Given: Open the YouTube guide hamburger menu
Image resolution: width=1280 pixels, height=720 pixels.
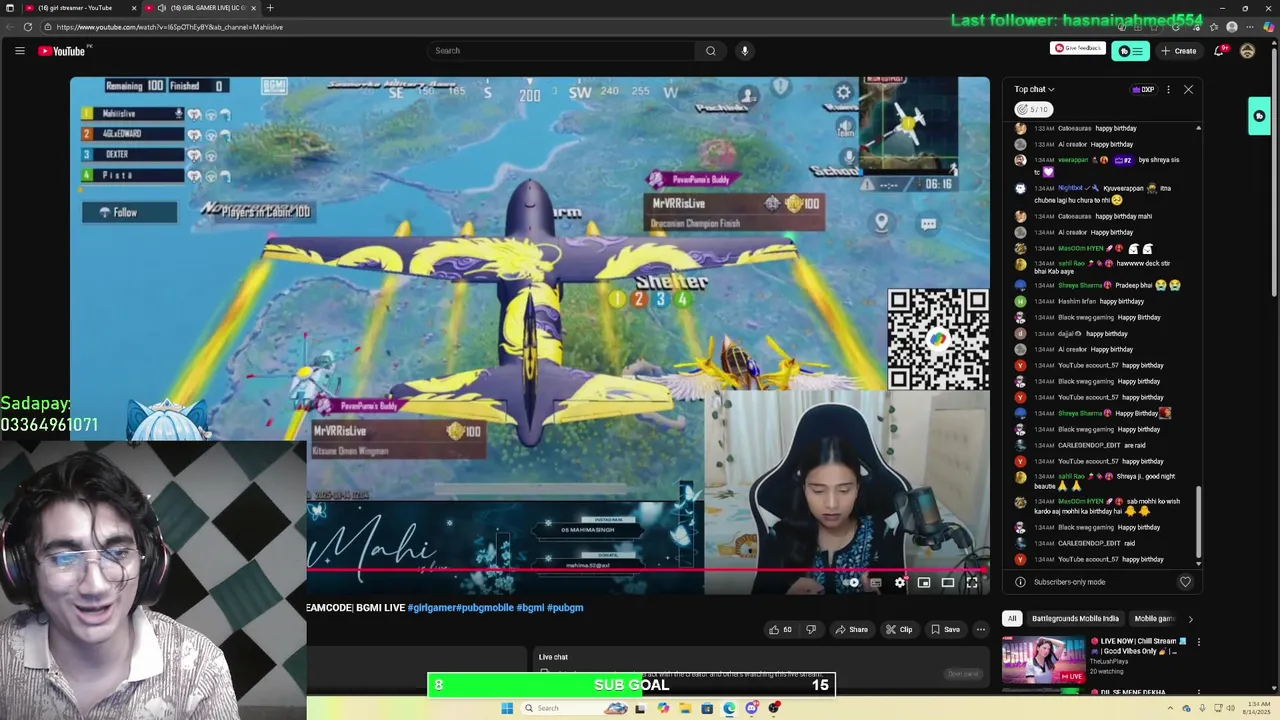Looking at the screenshot, I should tap(19, 51).
